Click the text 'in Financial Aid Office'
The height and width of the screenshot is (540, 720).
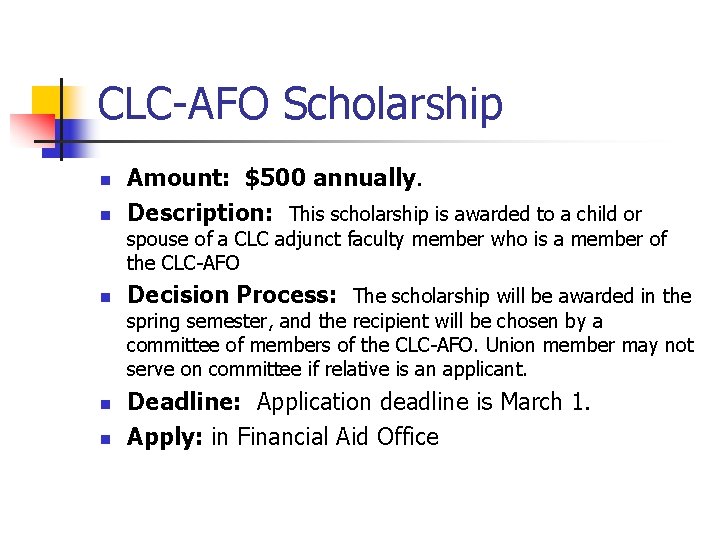[x=324, y=437]
